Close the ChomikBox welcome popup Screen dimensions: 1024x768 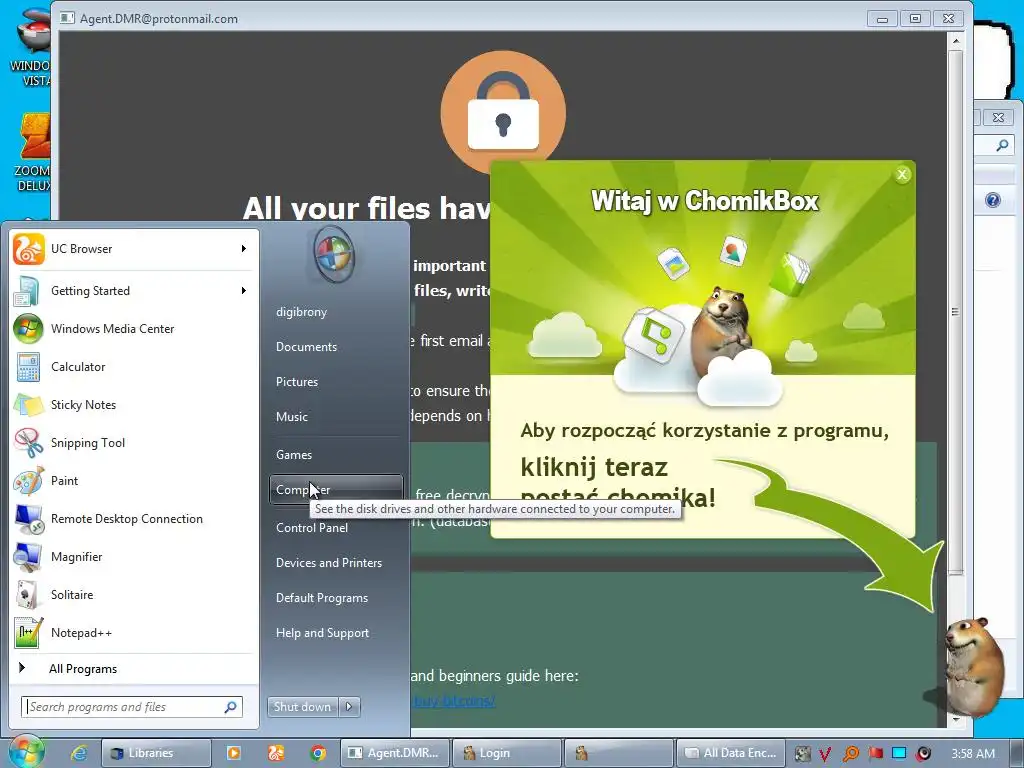tap(902, 174)
